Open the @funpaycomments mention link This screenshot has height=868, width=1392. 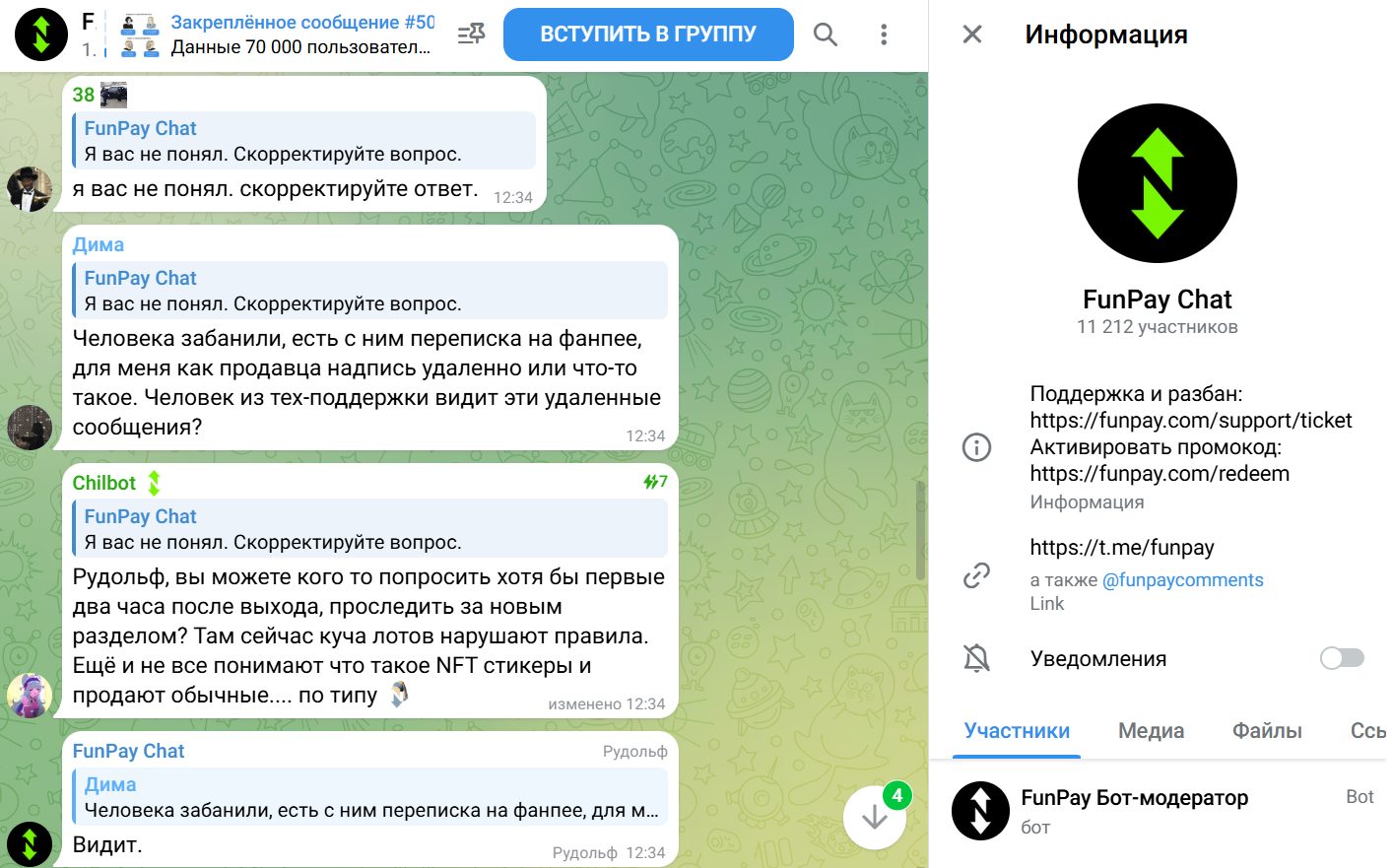click(x=1182, y=580)
